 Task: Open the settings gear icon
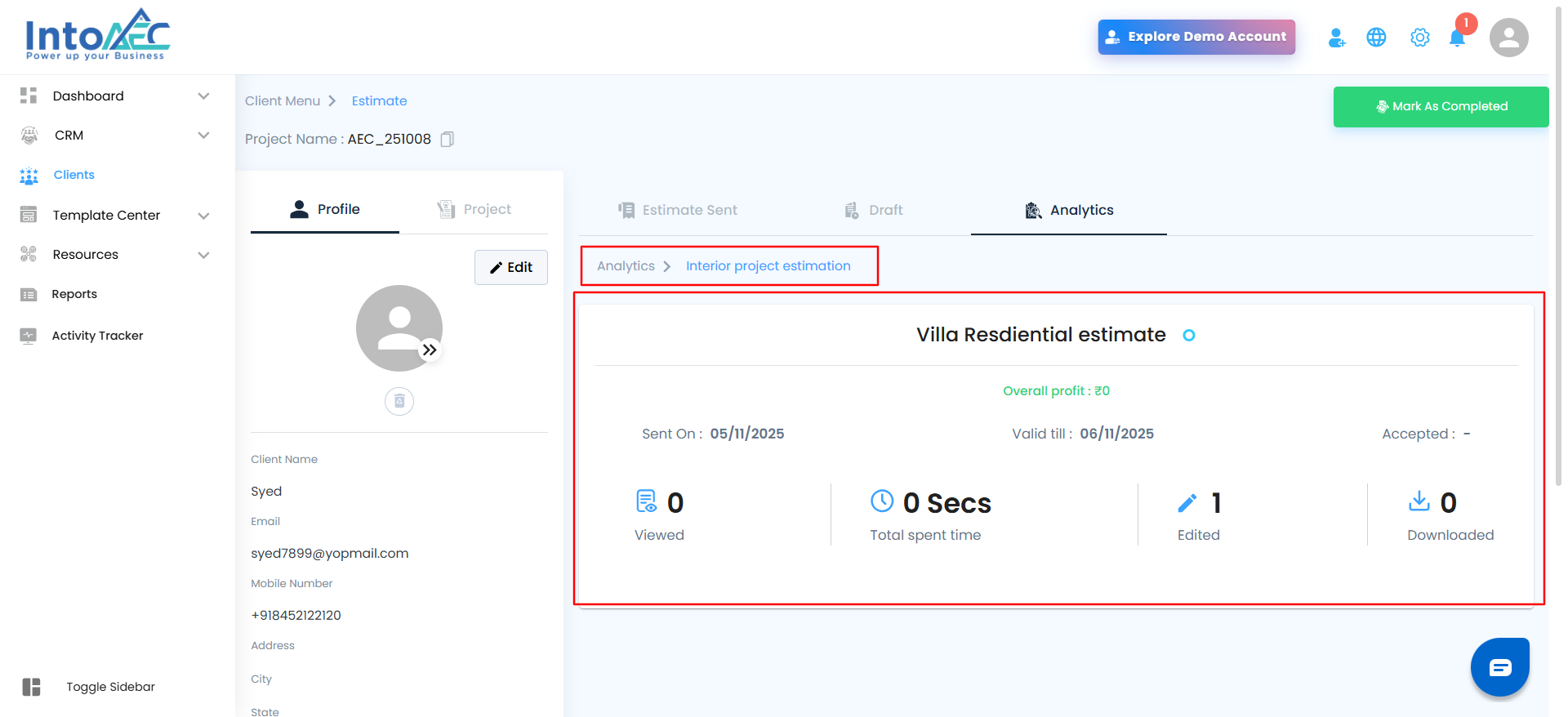click(1420, 38)
